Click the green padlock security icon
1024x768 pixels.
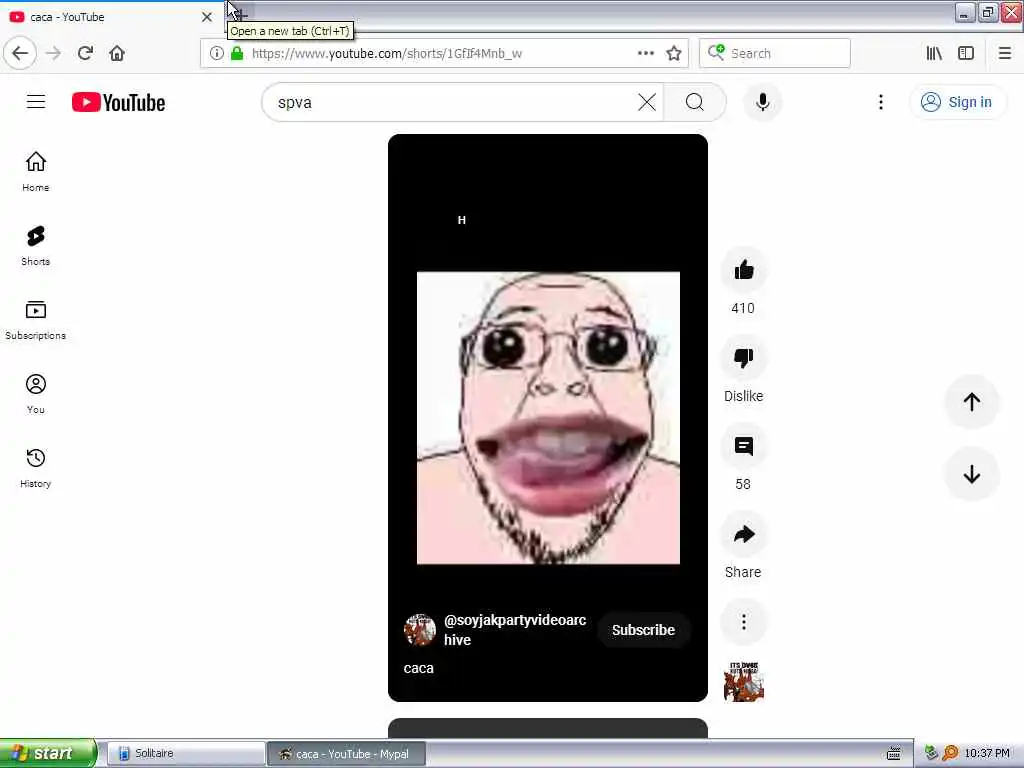(237, 54)
